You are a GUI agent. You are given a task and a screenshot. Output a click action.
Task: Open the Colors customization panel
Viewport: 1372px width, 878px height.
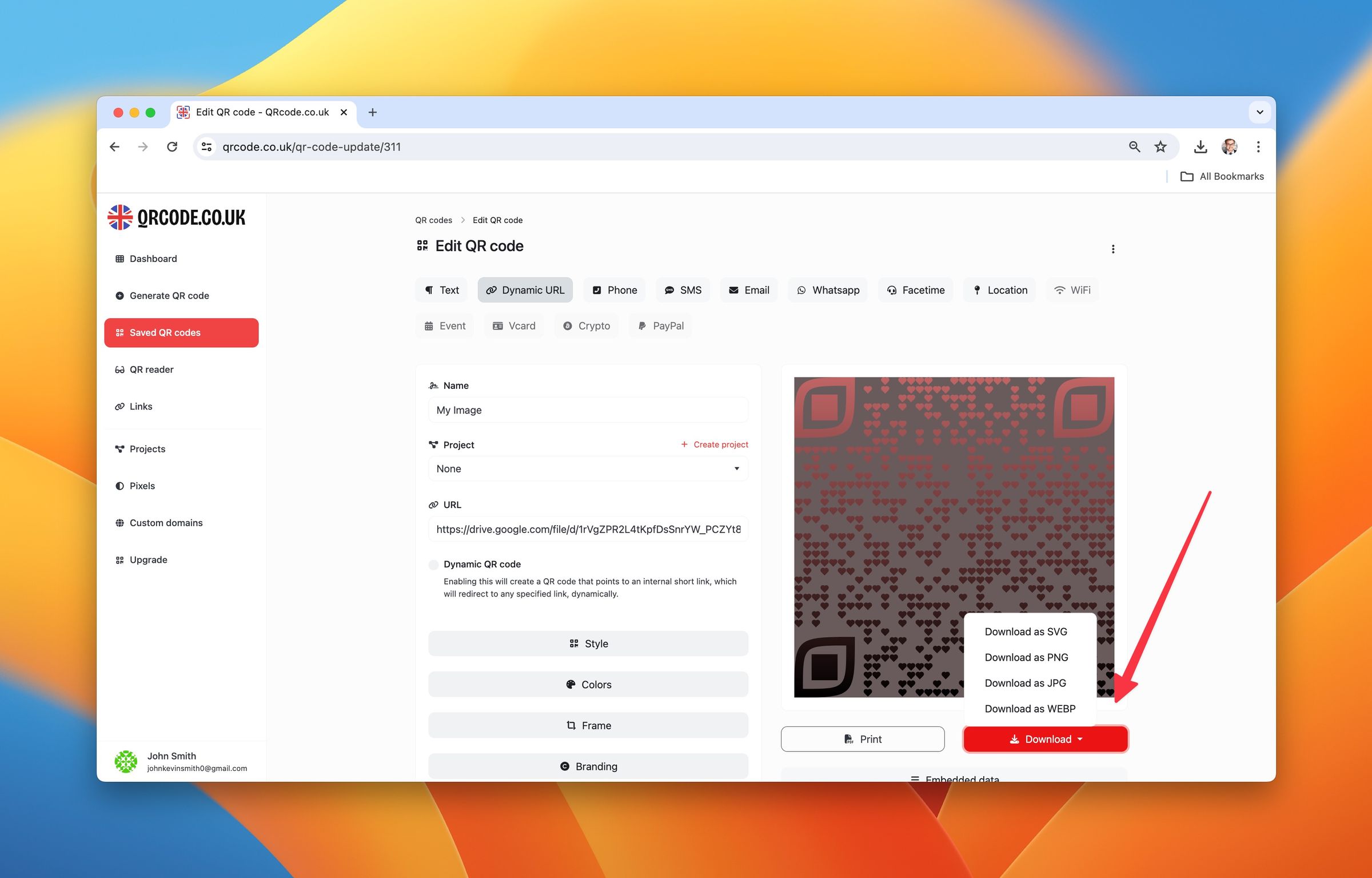coord(588,684)
